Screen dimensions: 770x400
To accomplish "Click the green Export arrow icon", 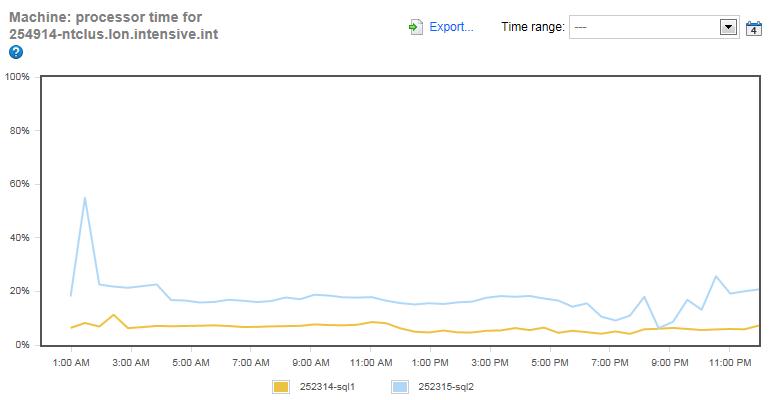I will coord(415,27).
